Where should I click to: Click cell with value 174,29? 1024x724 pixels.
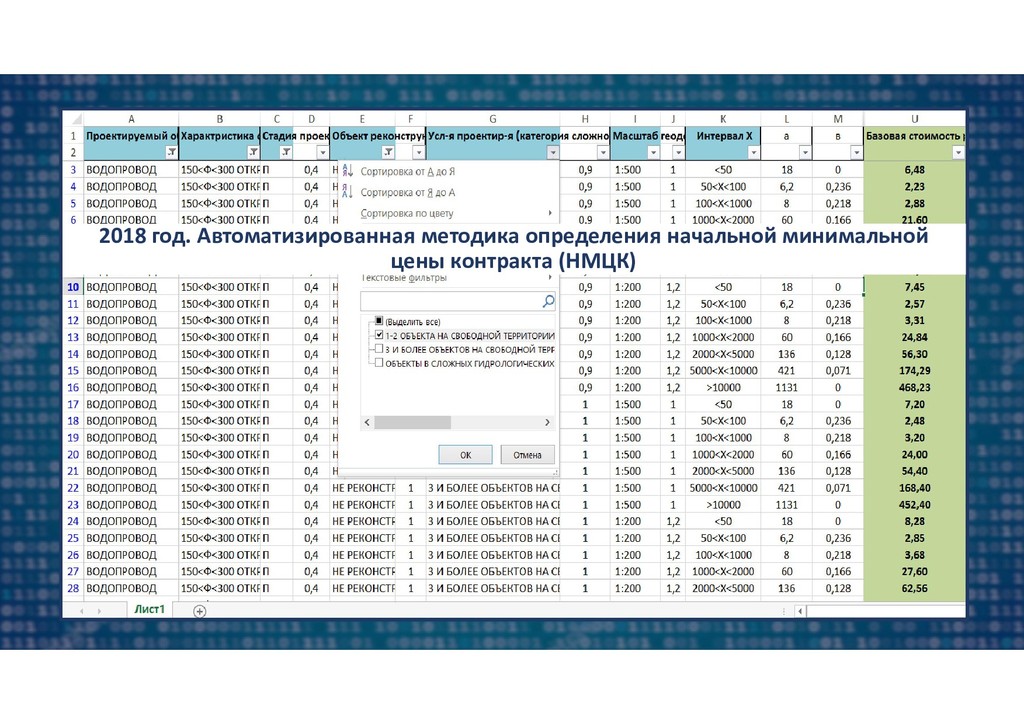[x=914, y=370]
